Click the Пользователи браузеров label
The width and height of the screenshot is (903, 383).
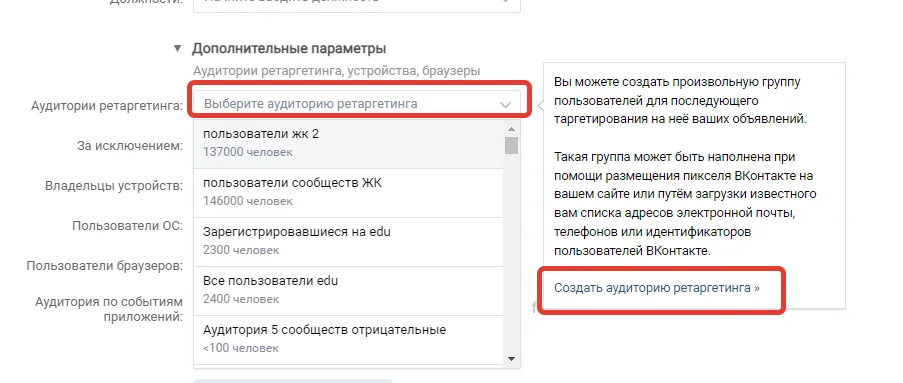(105, 266)
